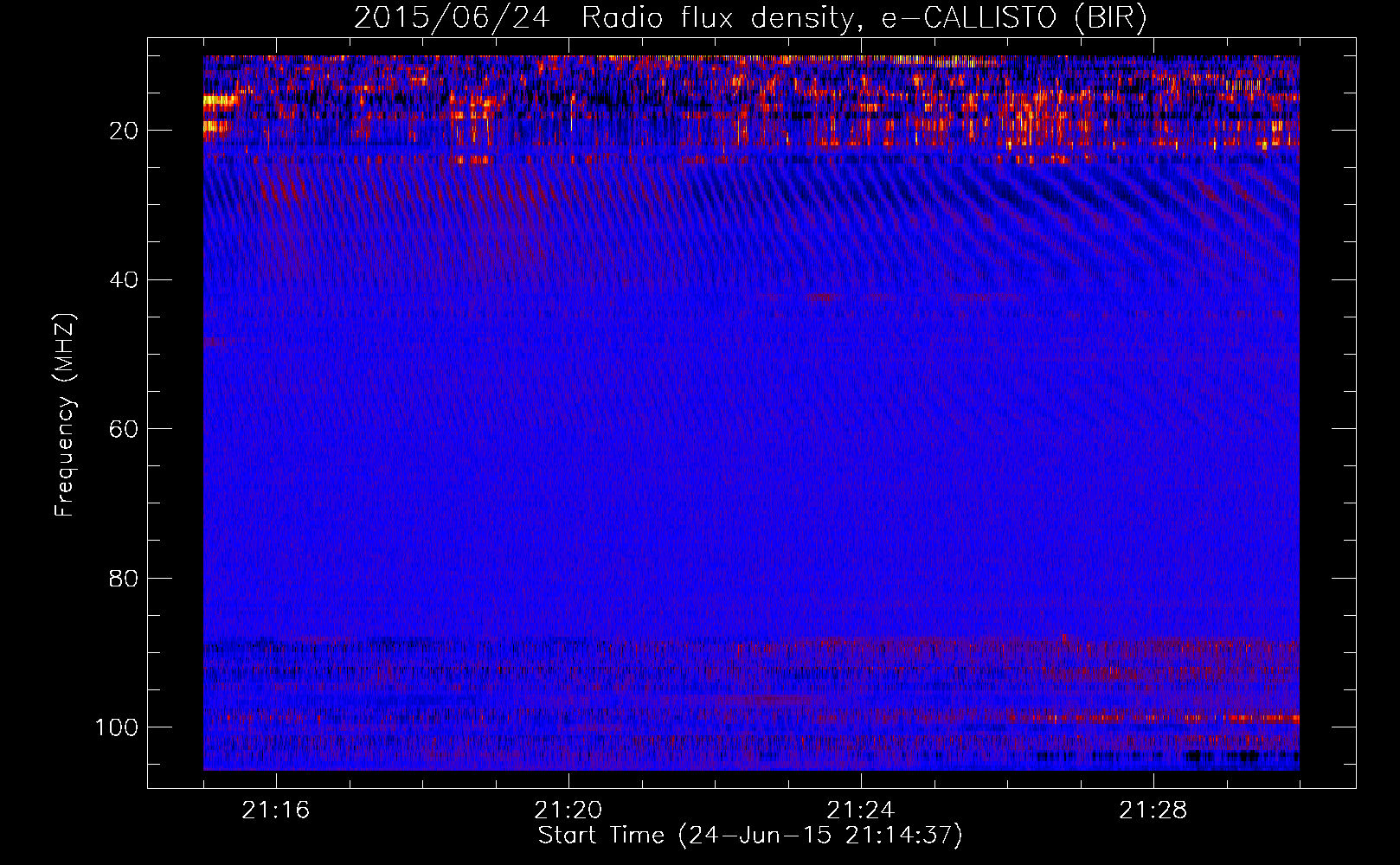Click the '40' frequency tick label
1400x865 pixels.
pyautogui.click(x=124, y=280)
